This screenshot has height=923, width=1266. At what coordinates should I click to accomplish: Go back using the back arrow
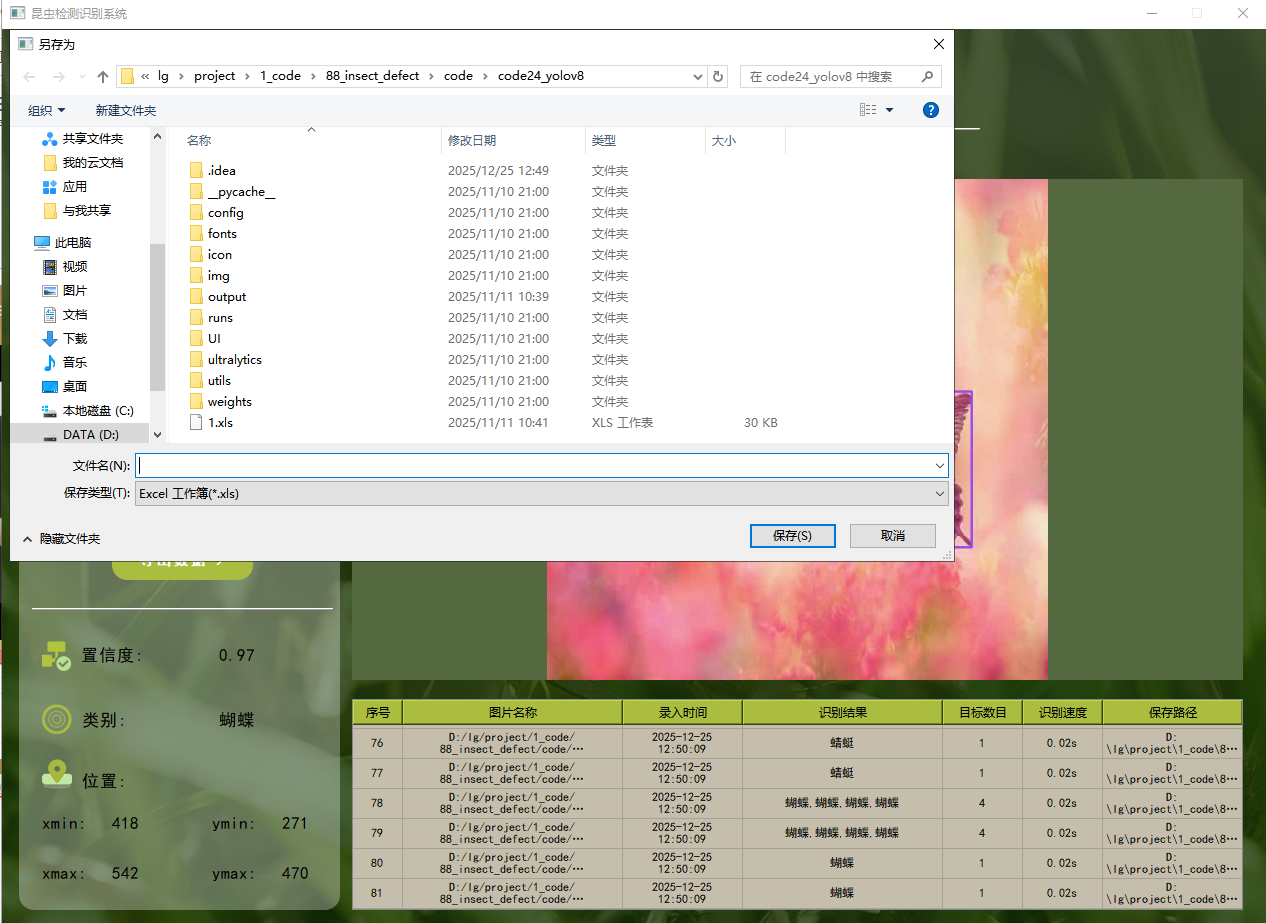(x=30, y=77)
